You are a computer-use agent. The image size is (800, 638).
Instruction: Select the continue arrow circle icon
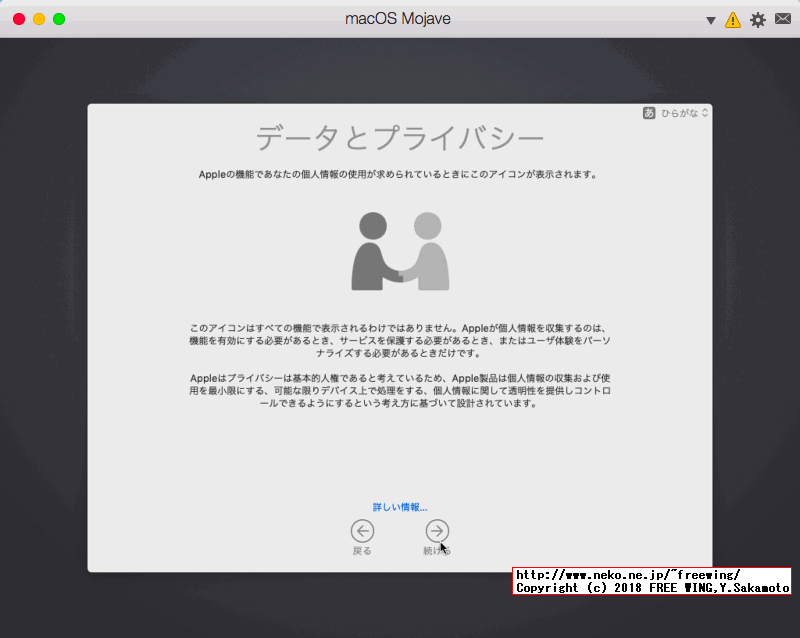tap(437, 531)
